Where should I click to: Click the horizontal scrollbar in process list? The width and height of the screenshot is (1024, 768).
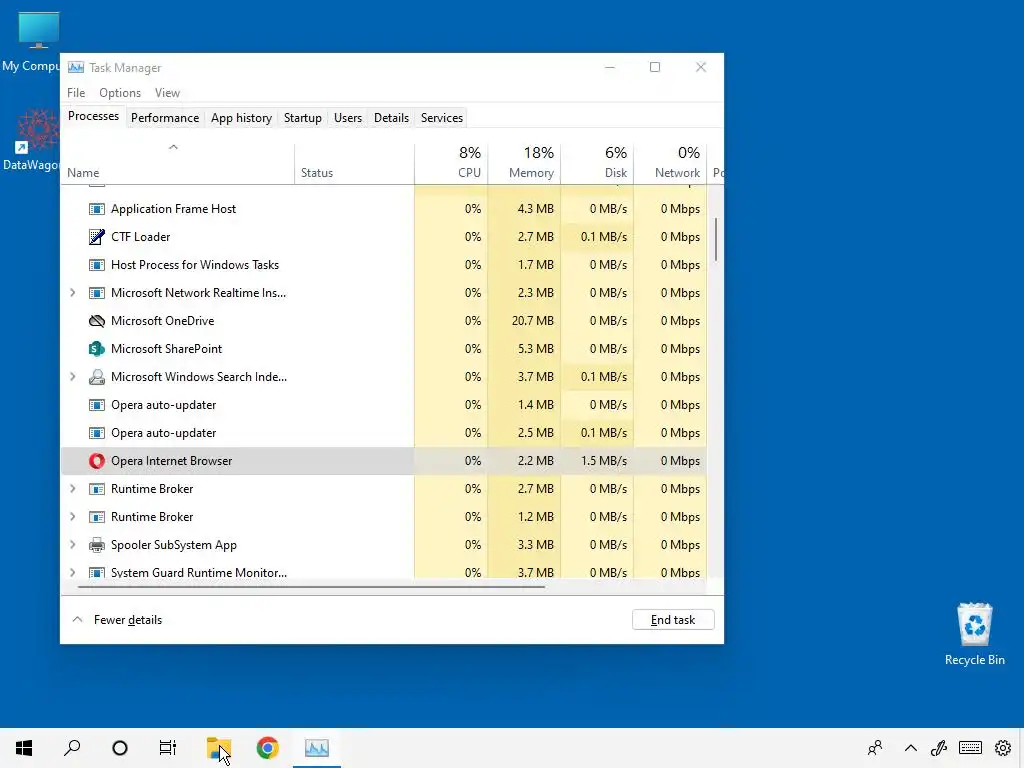311,586
